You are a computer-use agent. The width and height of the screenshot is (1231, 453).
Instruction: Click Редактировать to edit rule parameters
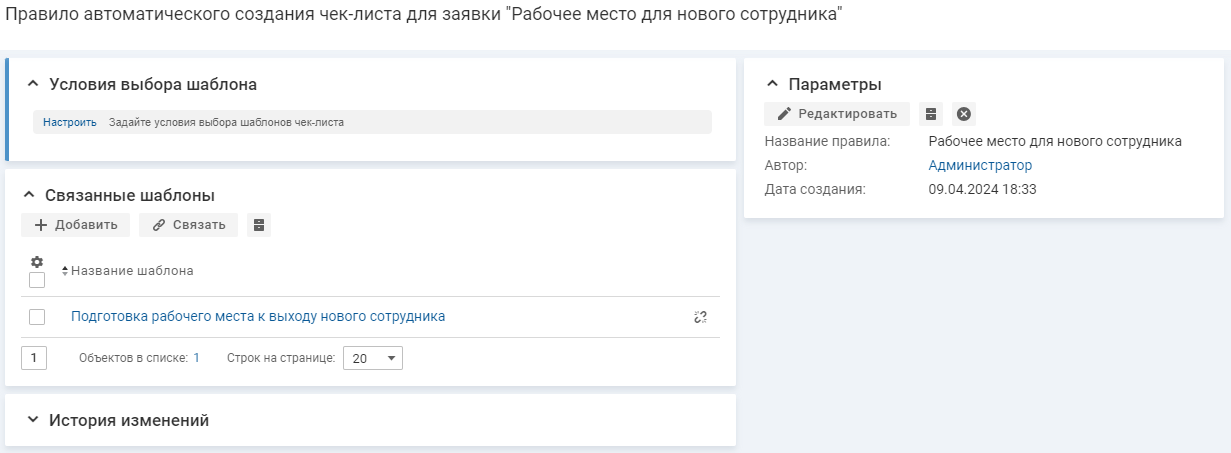point(837,114)
